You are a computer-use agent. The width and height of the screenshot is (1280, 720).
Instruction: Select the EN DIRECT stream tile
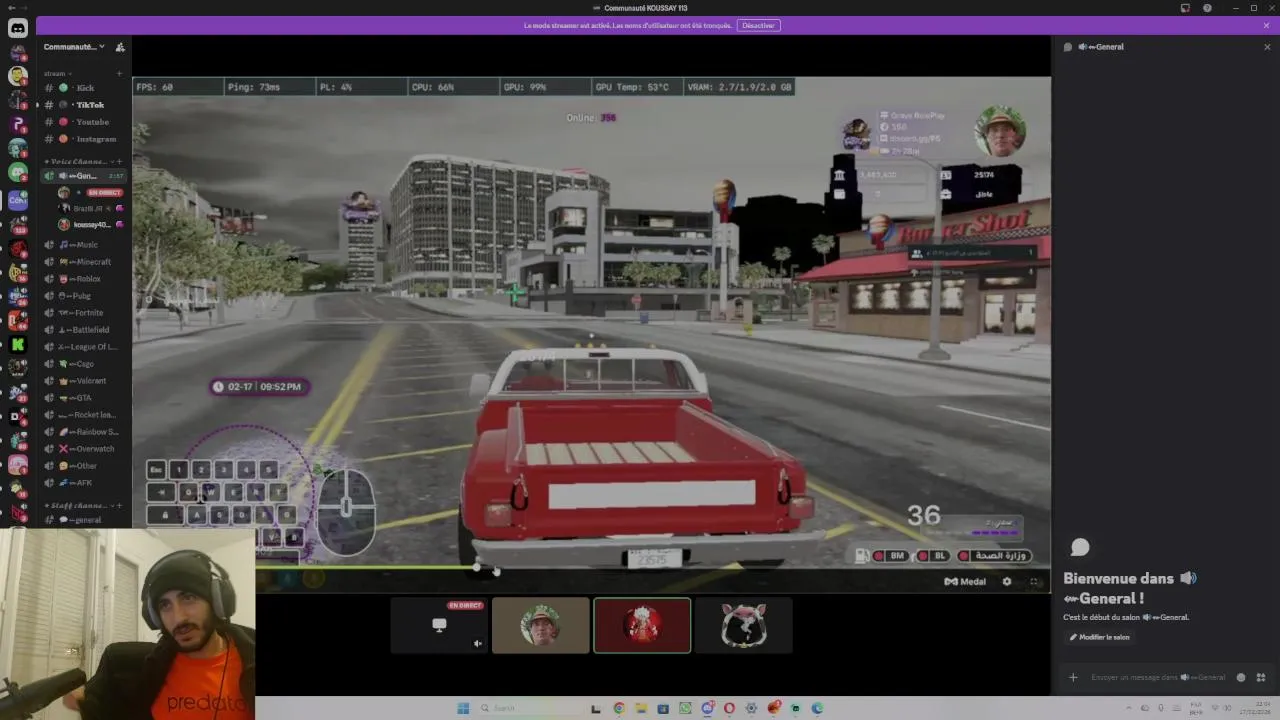coord(439,625)
